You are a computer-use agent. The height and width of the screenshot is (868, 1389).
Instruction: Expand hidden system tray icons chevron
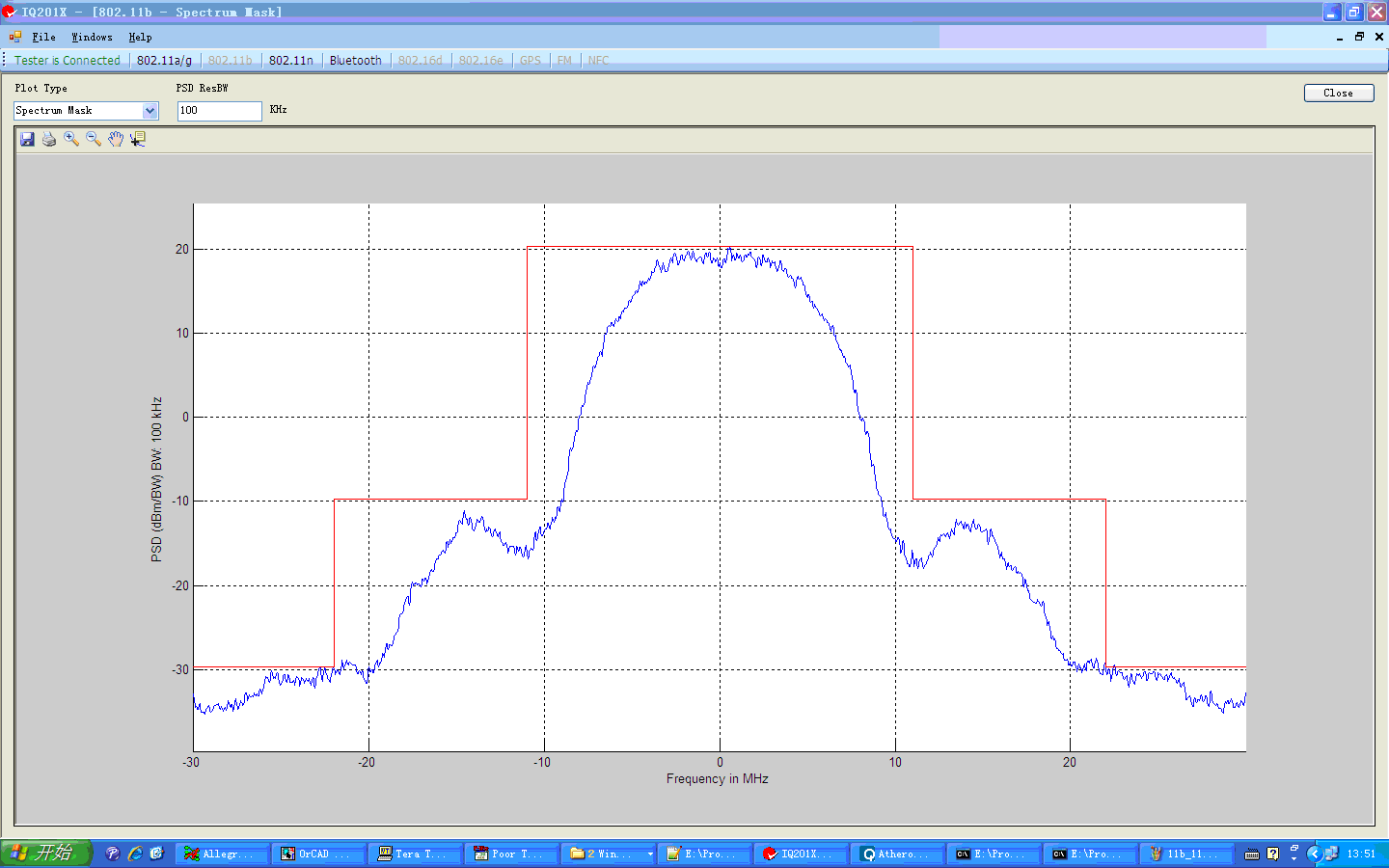tap(1314, 854)
